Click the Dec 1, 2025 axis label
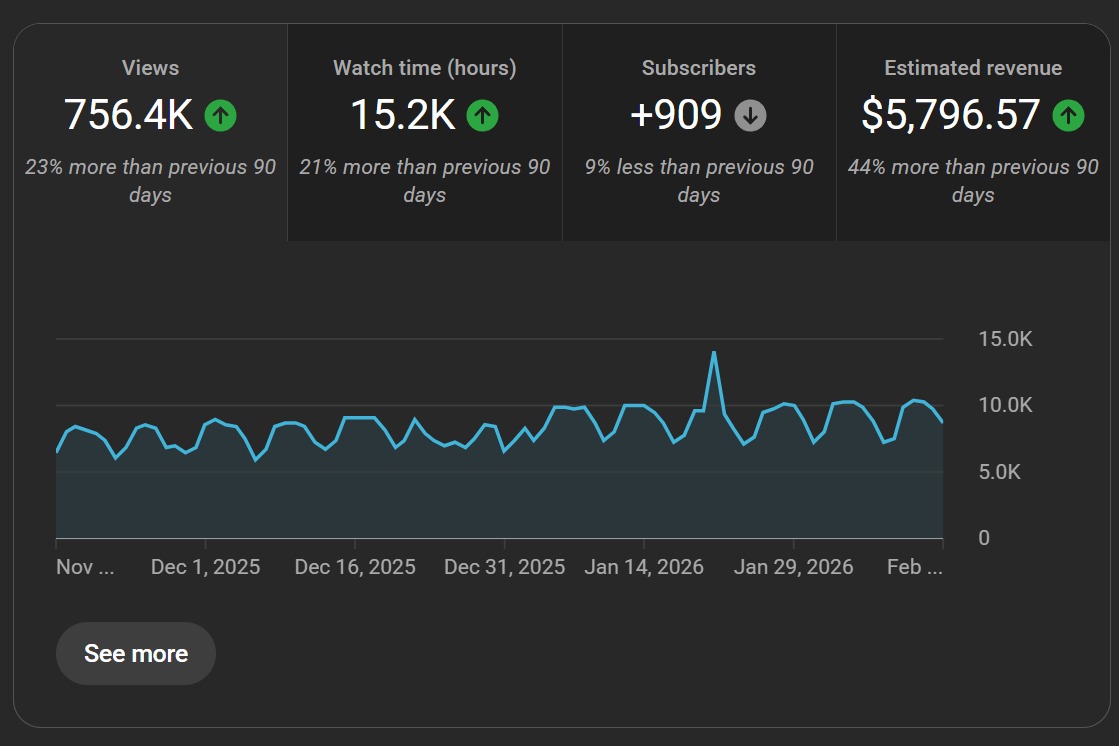The width and height of the screenshot is (1119, 746). pyautogui.click(x=205, y=567)
